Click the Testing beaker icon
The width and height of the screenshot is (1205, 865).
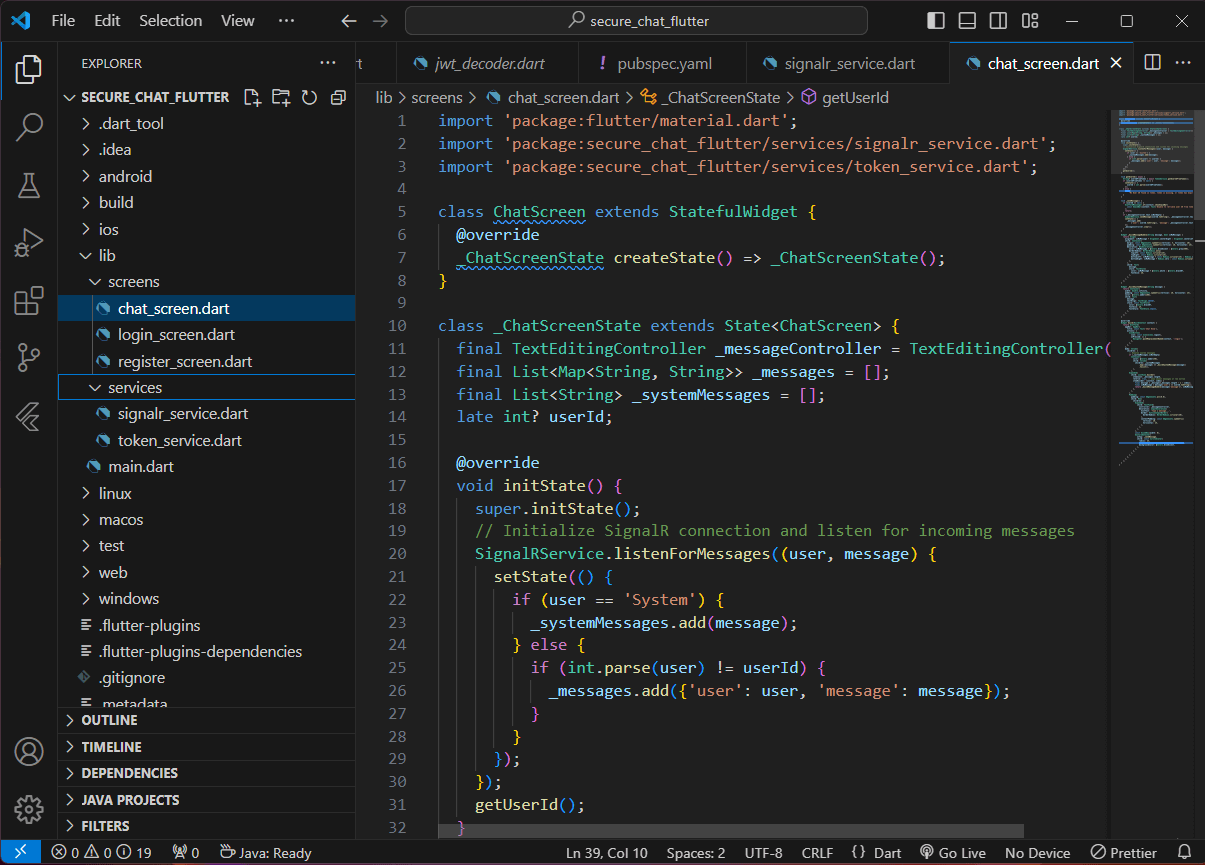tap(29, 184)
